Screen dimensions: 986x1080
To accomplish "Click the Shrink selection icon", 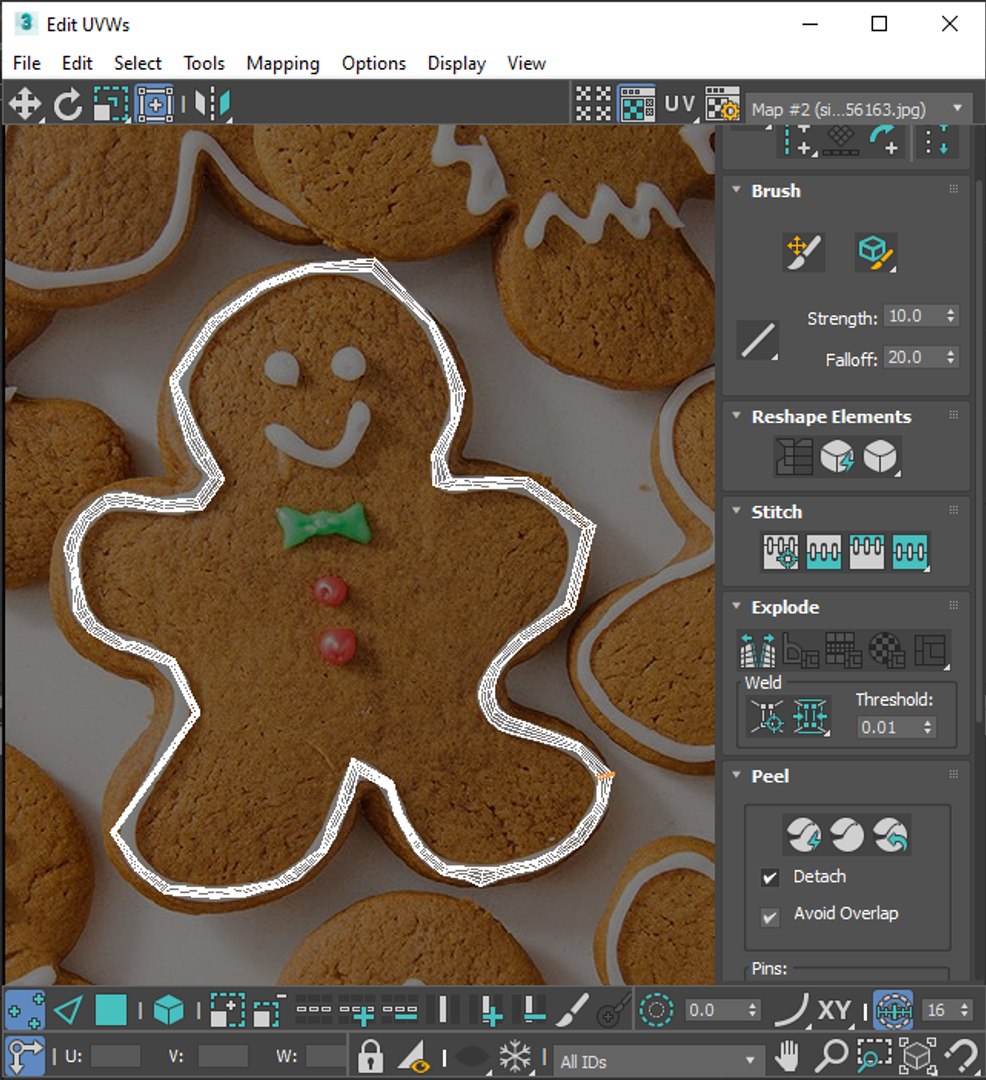I will coord(269,1011).
